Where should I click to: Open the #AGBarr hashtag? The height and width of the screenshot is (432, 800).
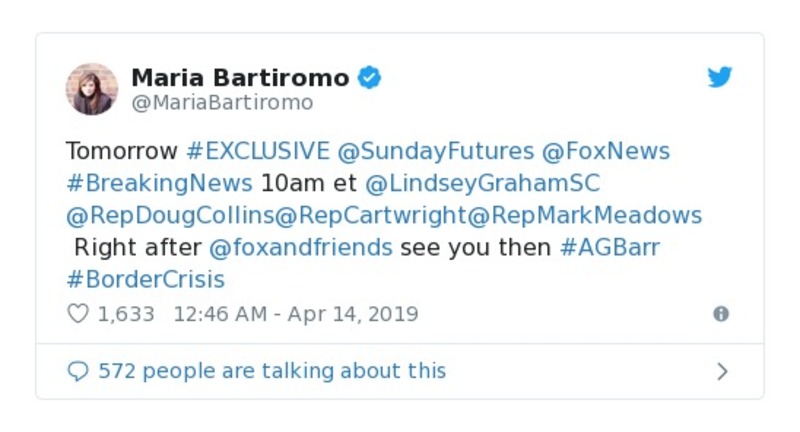[610, 247]
